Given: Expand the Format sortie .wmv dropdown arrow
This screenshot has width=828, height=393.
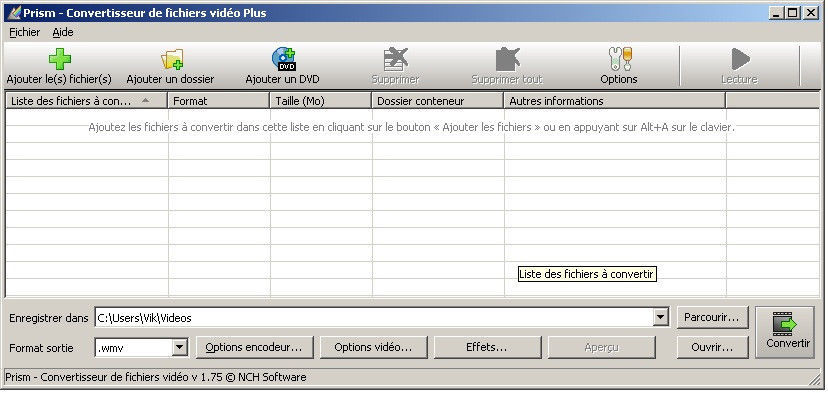Looking at the screenshot, I should [180, 347].
